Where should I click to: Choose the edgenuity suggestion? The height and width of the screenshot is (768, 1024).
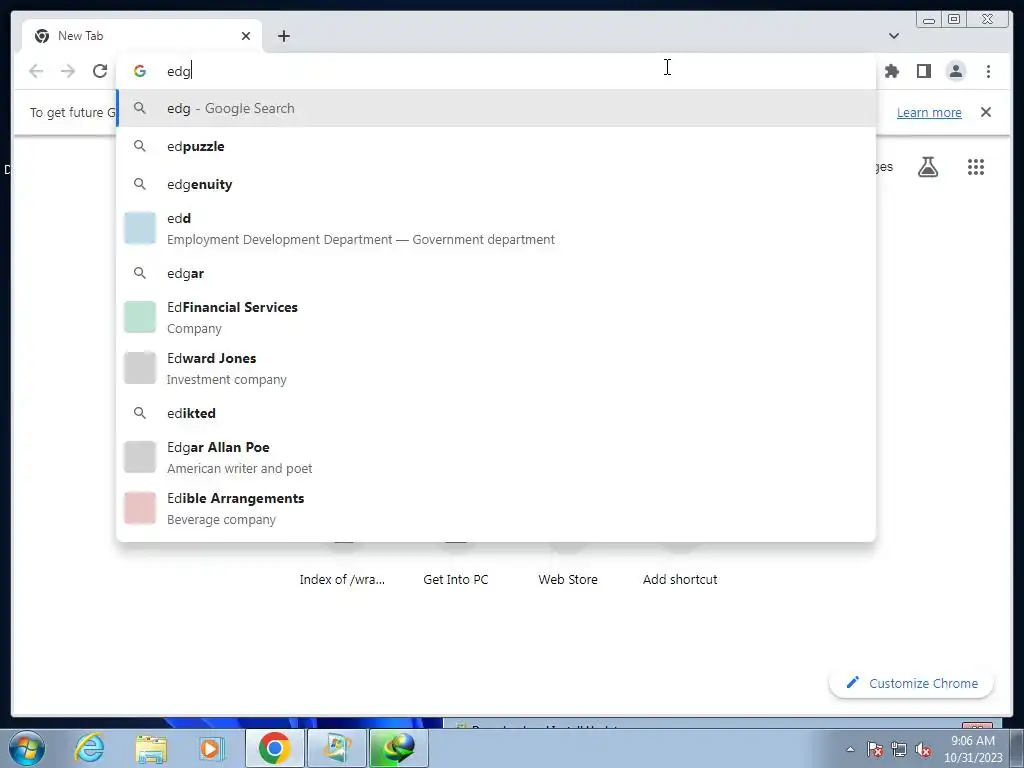(x=496, y=184)
